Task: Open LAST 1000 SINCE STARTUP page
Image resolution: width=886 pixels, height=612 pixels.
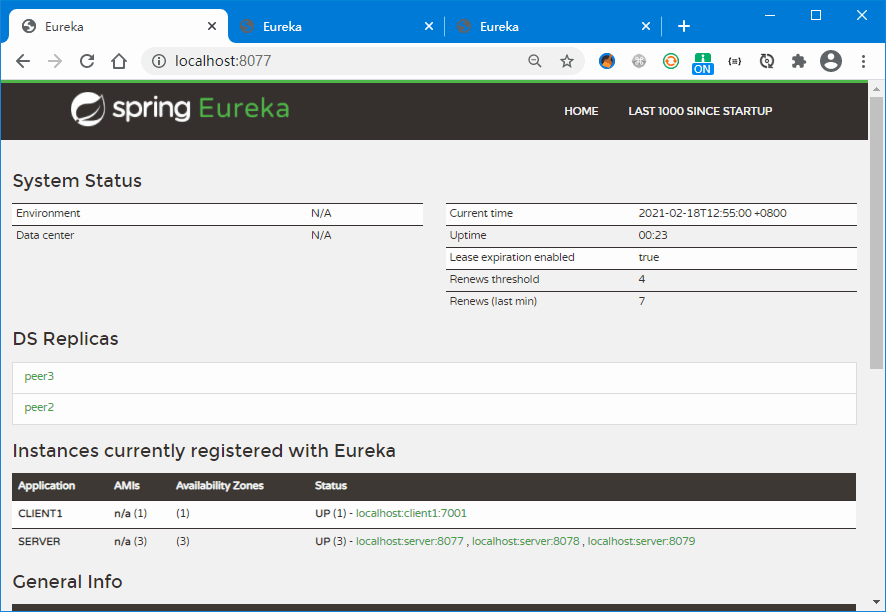Action: click(700, 111)
